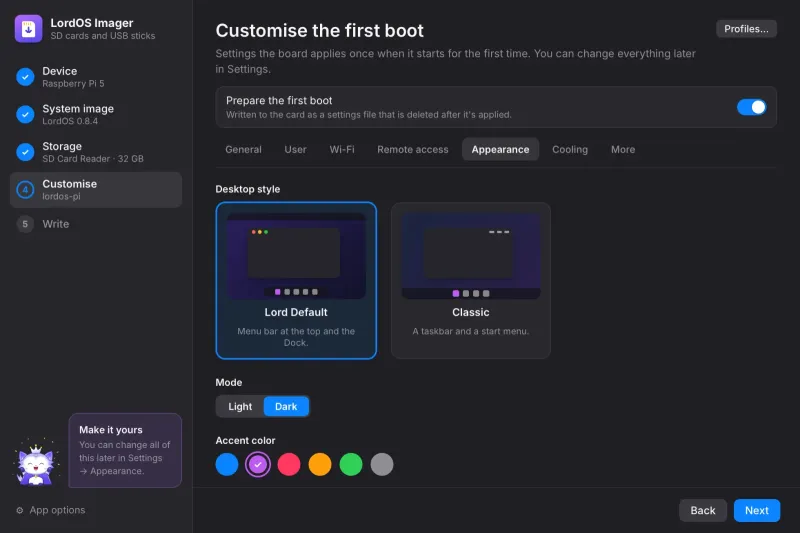800x533 pixels.
Task: Toggle the Prepare the first boot switch
Action: tap(751, 107)
